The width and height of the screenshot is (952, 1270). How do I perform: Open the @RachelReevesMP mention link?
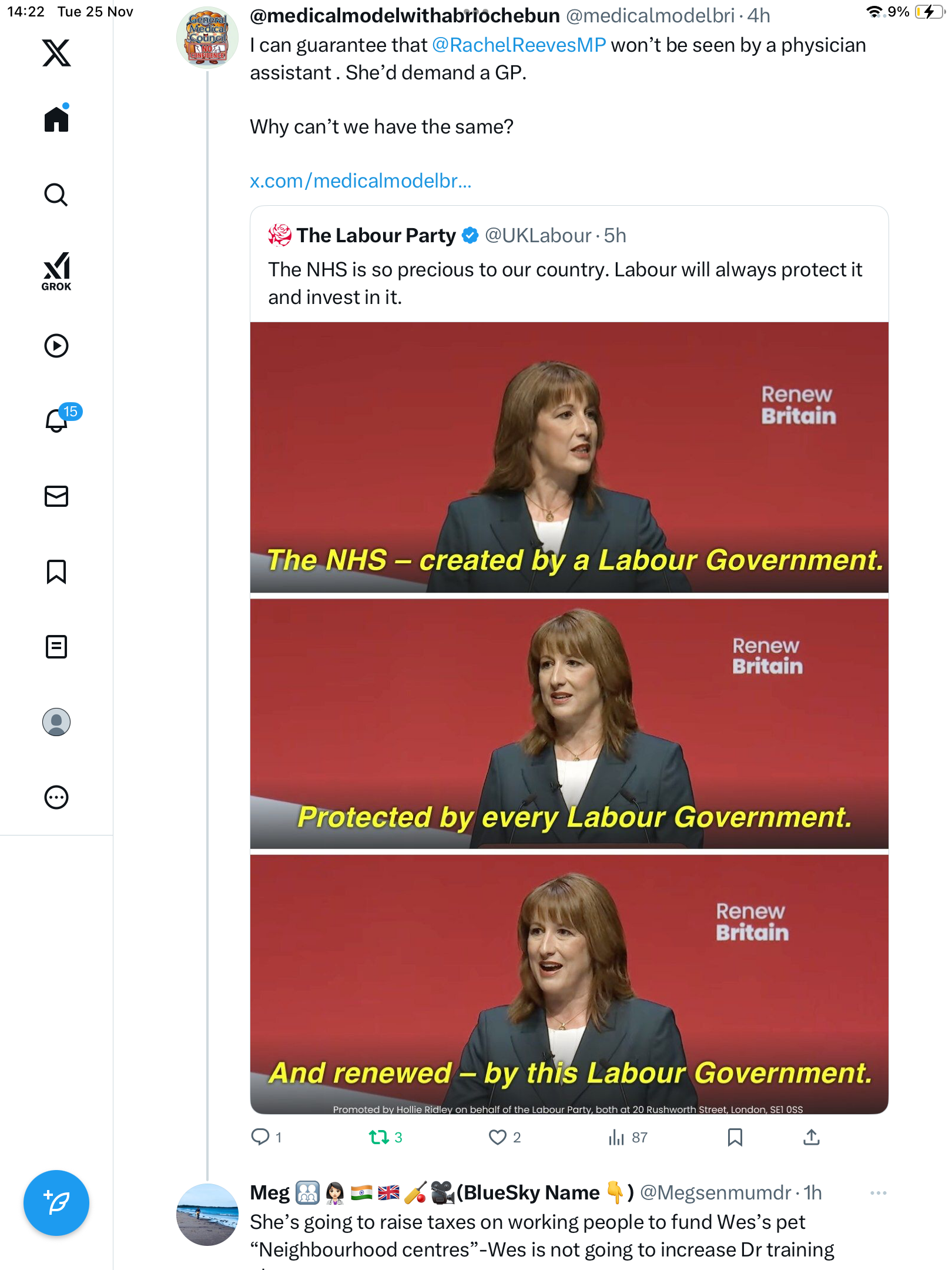pos(519,45)
